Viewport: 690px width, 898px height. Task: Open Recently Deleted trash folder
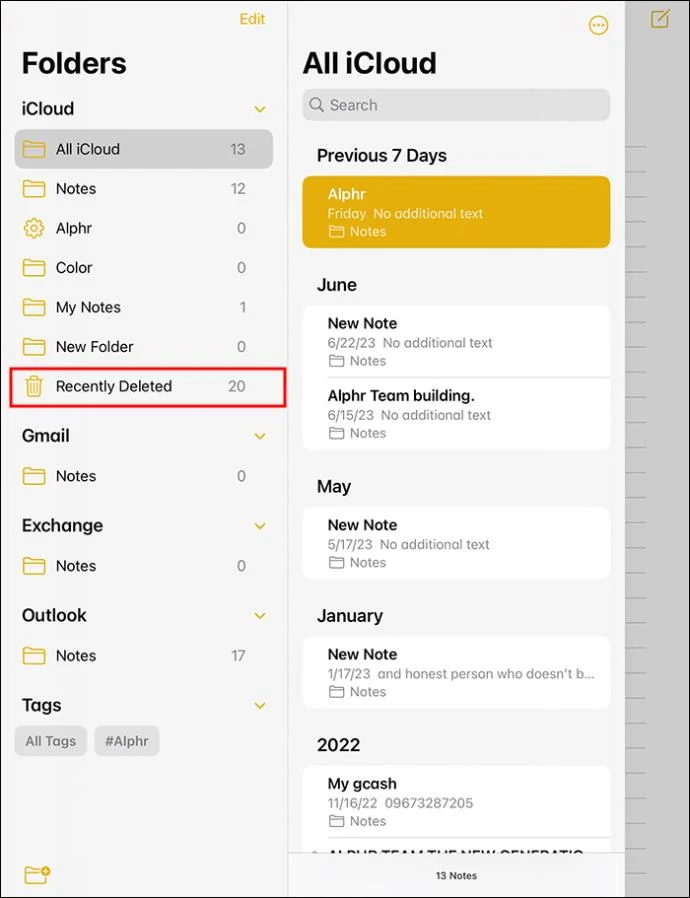pyautogui.click(x=147, y=387)
